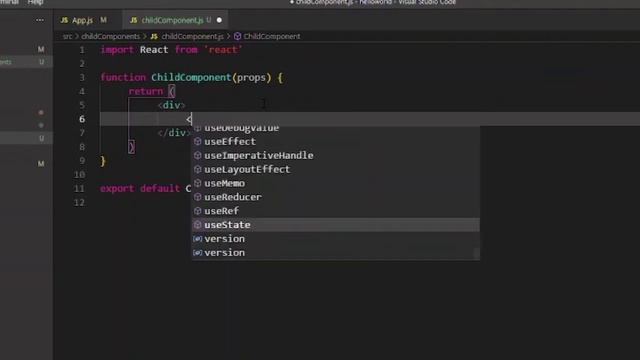Click the props parameter on line 3

coord(251,78)
